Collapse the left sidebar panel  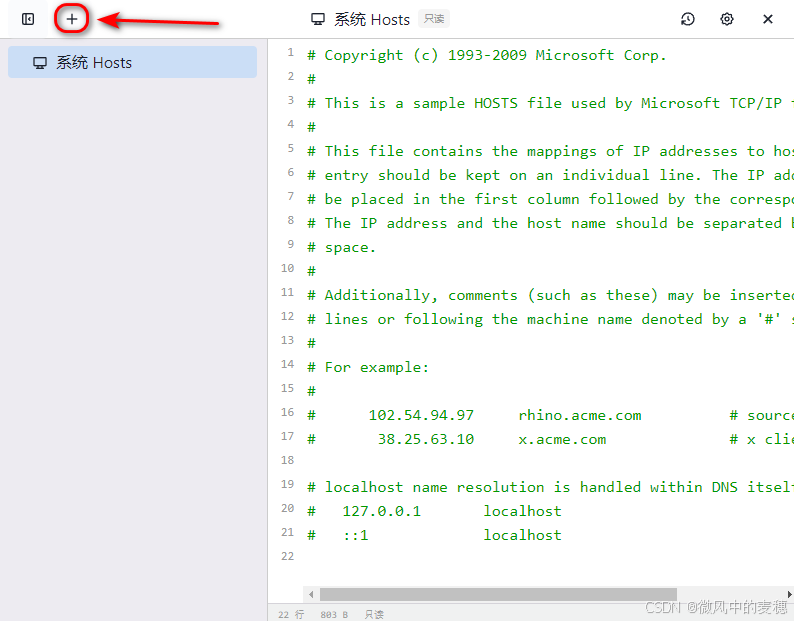point(28,19)
